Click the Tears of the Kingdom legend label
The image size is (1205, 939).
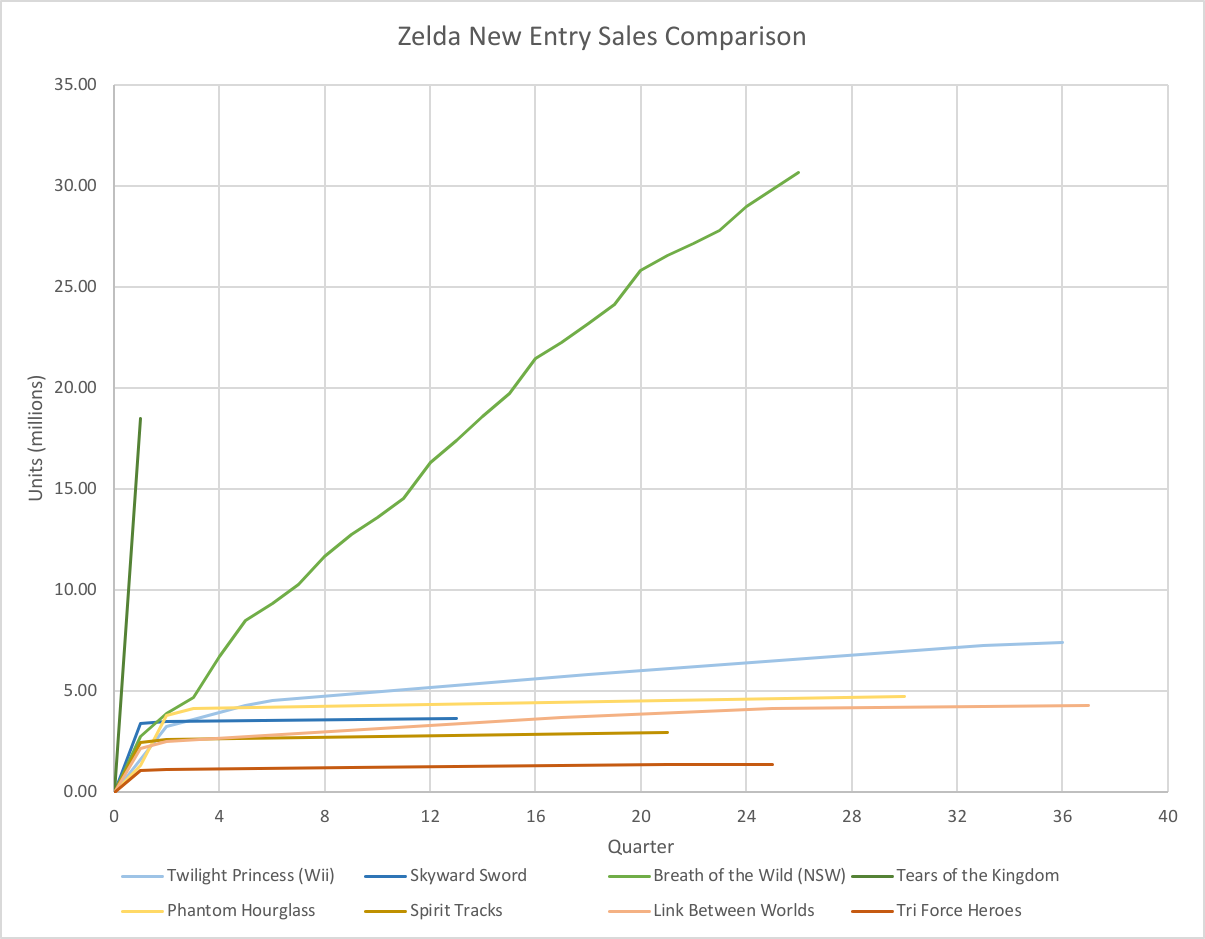(977, 876)
